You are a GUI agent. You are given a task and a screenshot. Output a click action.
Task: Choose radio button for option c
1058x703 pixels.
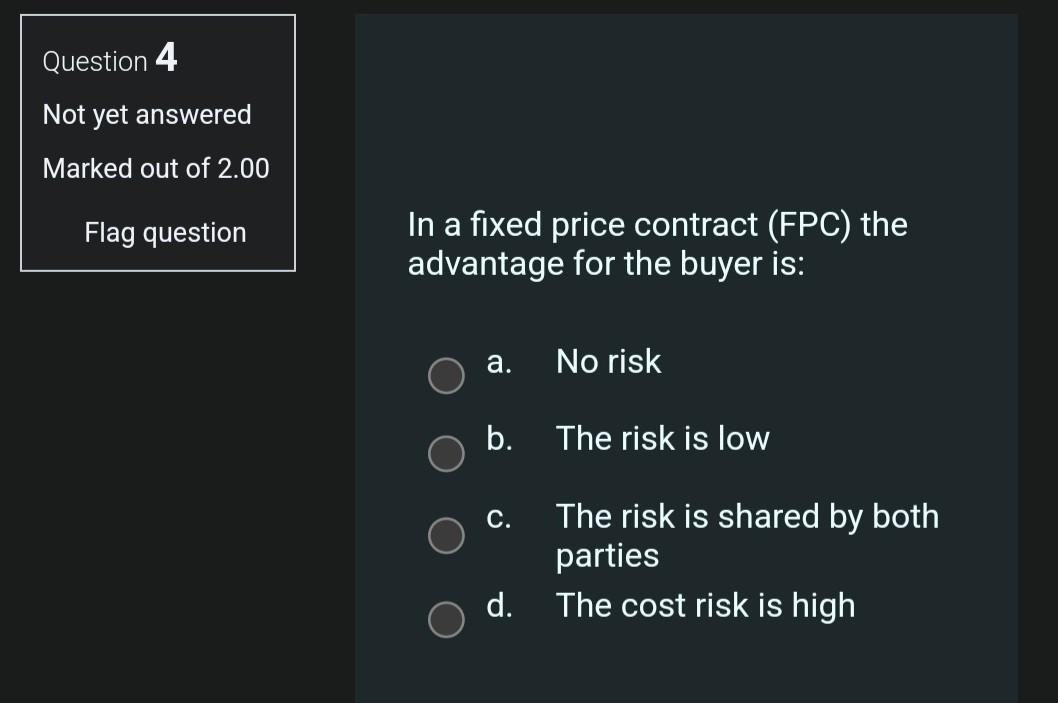446,535
